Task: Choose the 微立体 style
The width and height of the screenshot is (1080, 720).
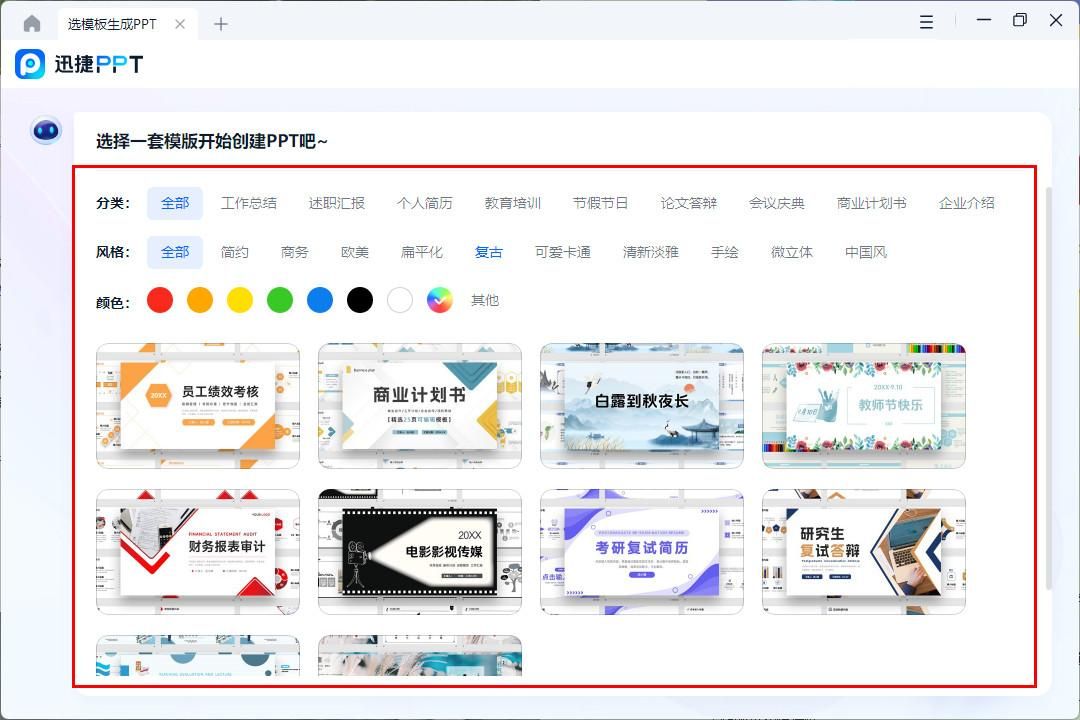Action: (792, 252)
